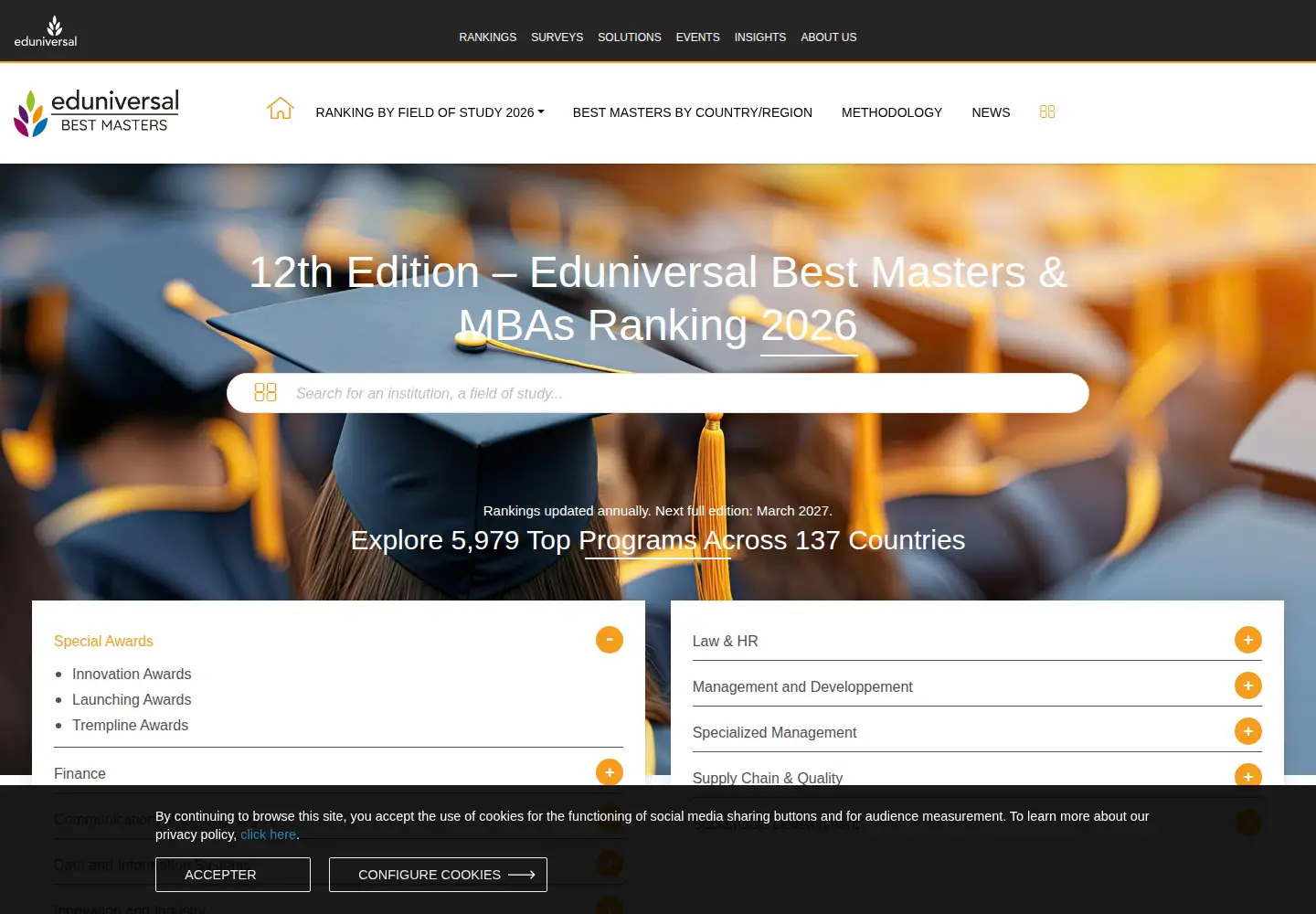The width and height of the screenshot is (1316, 914).
Task: Expand the Finance category
Action: coord(610,772)
